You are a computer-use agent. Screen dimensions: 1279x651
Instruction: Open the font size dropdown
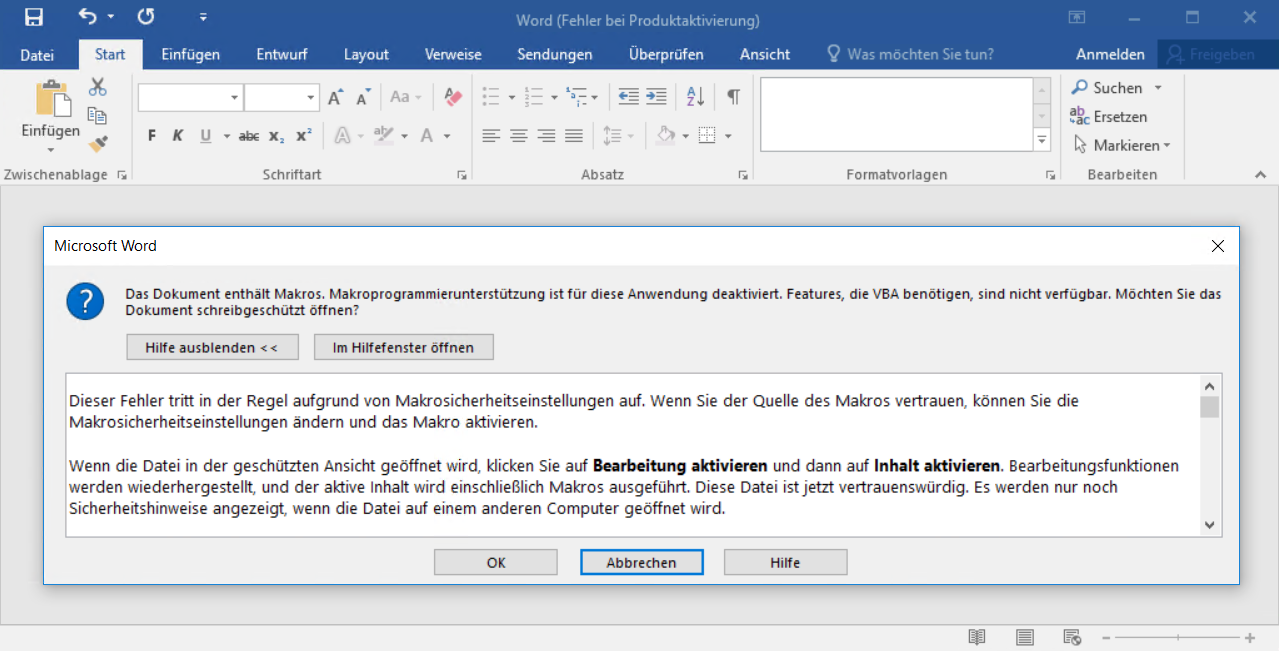pos(311,97)
